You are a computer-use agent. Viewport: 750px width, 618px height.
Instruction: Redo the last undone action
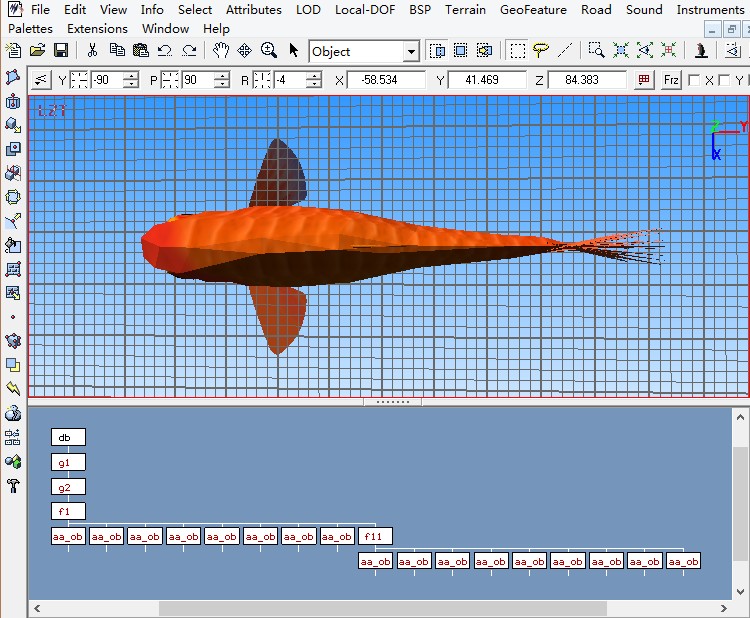tap(189, 50)
